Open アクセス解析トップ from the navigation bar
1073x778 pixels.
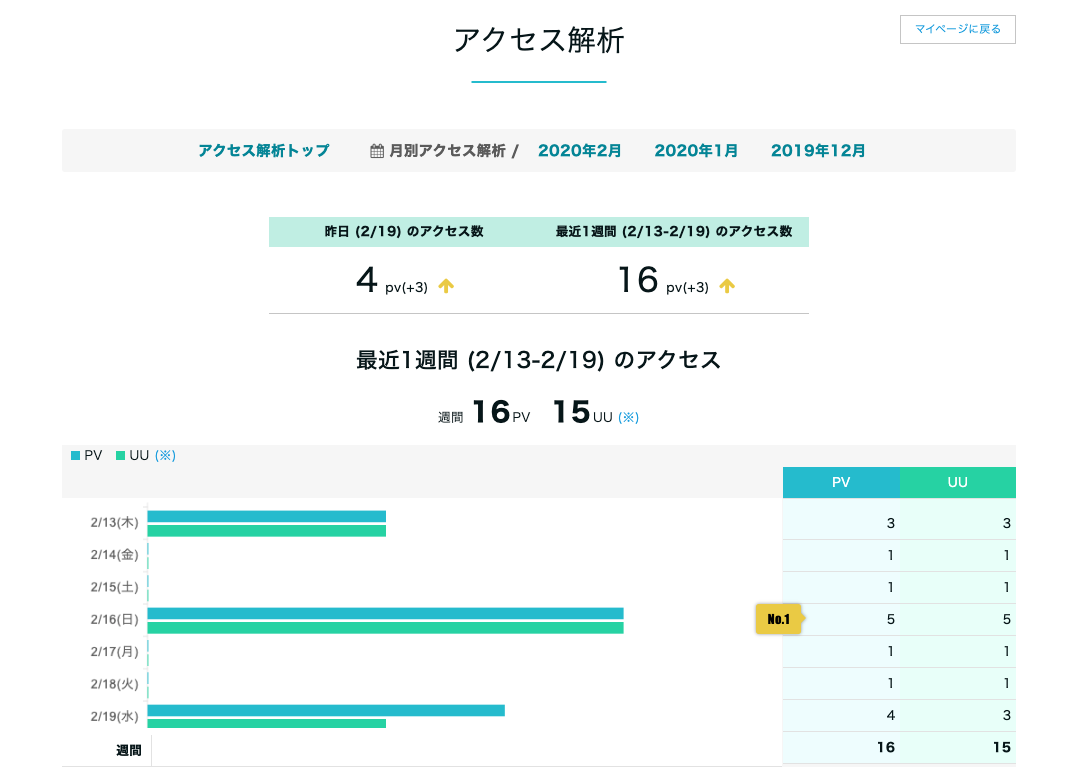click(264, 150)
